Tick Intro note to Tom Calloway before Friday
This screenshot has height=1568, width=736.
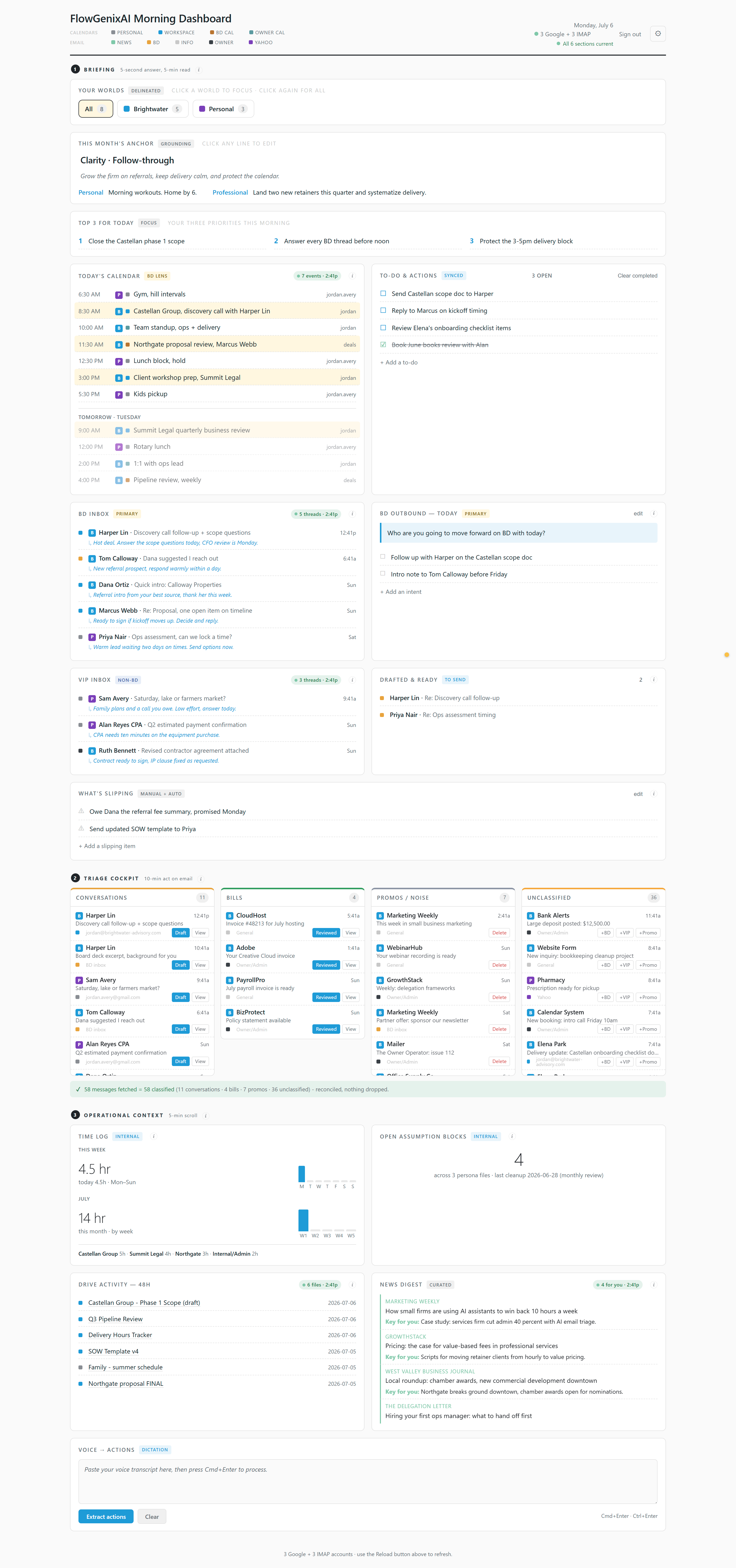pos(383,573)
